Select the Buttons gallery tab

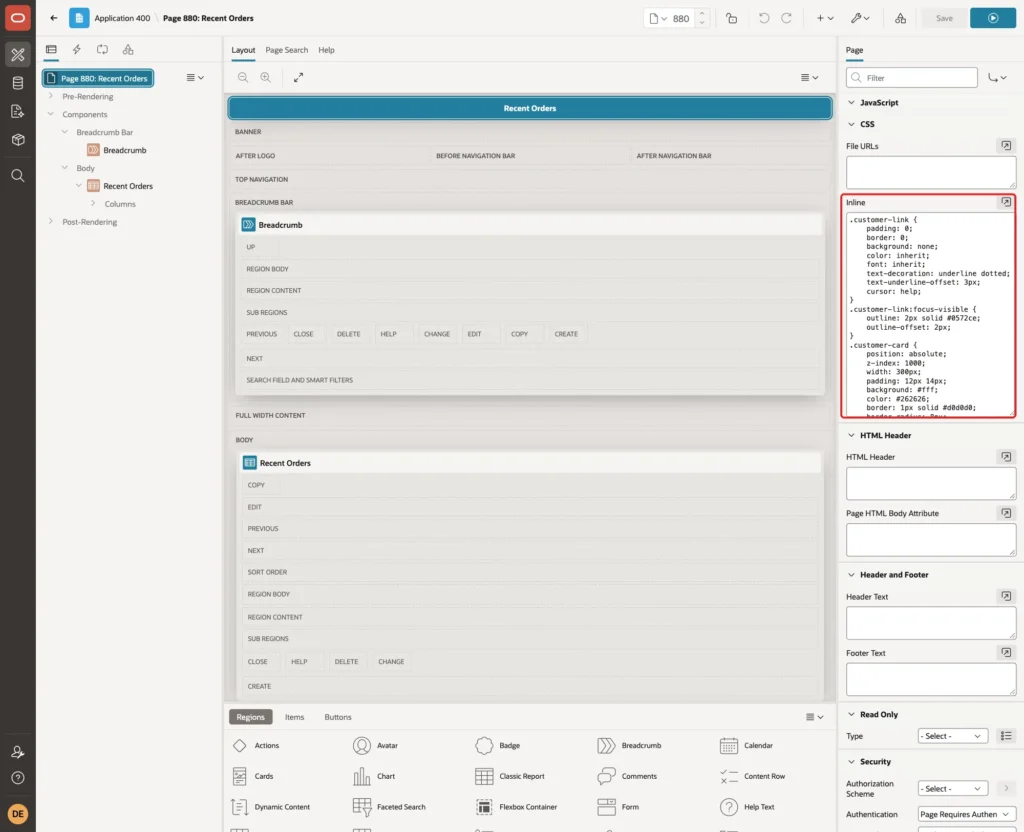338,717
